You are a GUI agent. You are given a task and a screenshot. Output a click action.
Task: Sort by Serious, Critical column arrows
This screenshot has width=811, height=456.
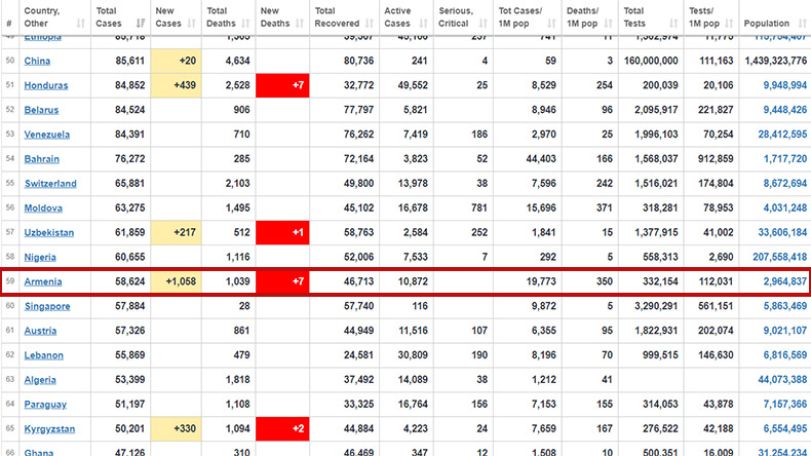pos(483,23)
